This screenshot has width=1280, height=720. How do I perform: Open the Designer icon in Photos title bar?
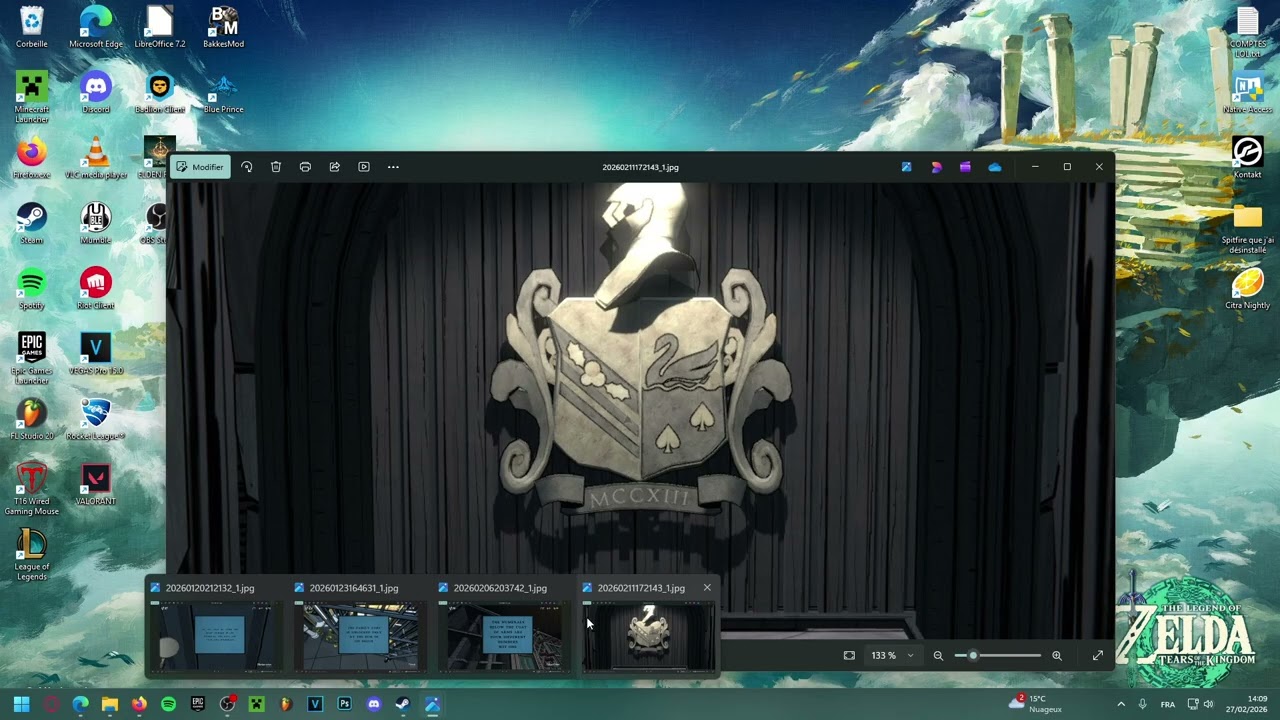click(x=936, y=167)
